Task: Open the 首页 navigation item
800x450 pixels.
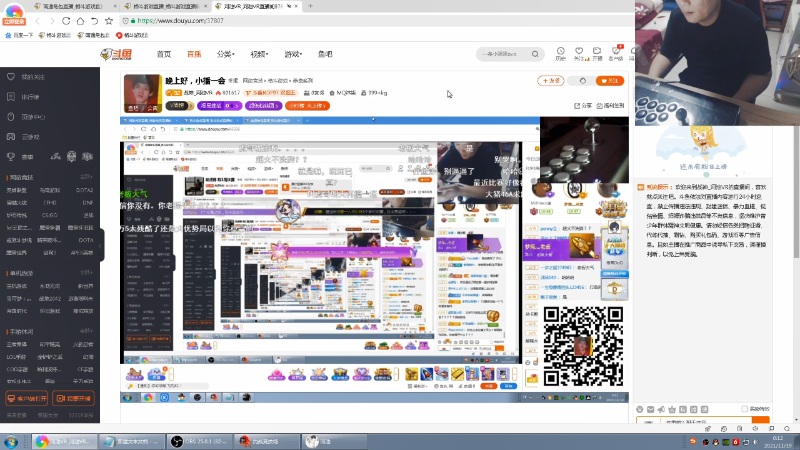Action: tap(164, 54)
